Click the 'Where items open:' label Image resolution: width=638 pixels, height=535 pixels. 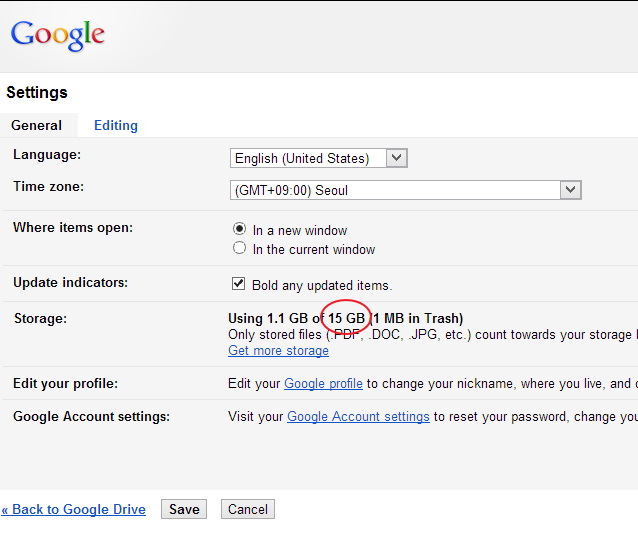pos(73,227)
